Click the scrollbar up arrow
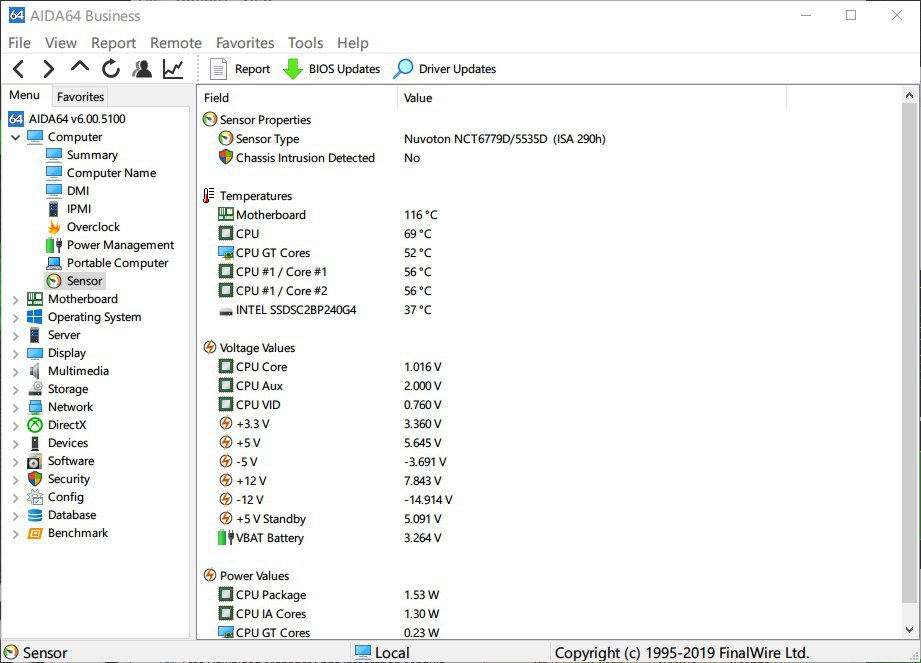 tap(909, 95)
